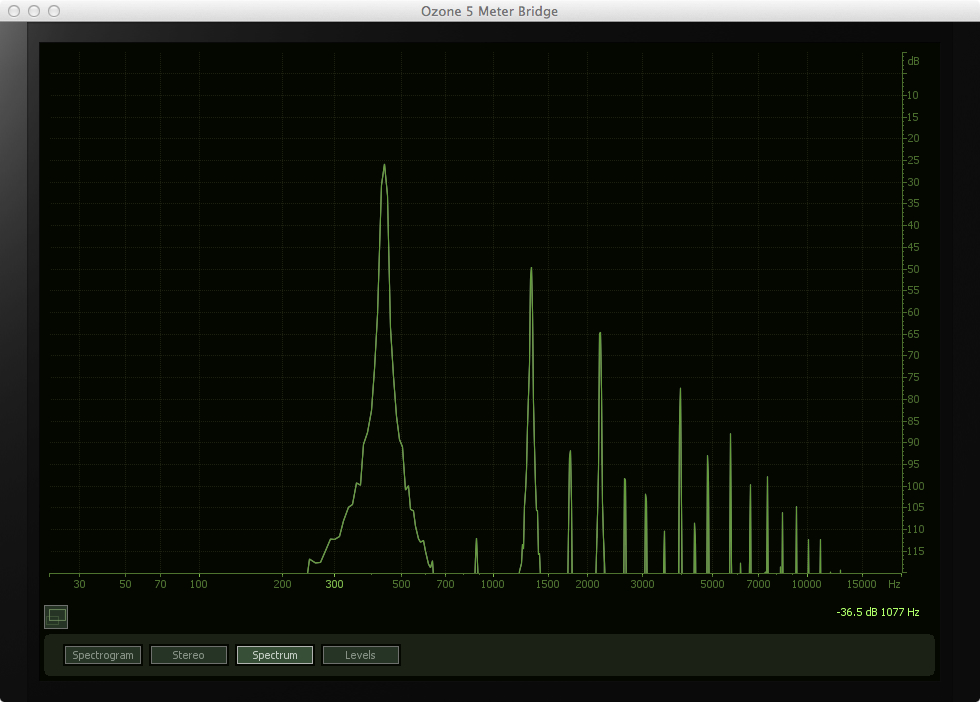This screenshot has height=702, width=980.
Task: Click the -75 dB scale label
Action: 912,378
